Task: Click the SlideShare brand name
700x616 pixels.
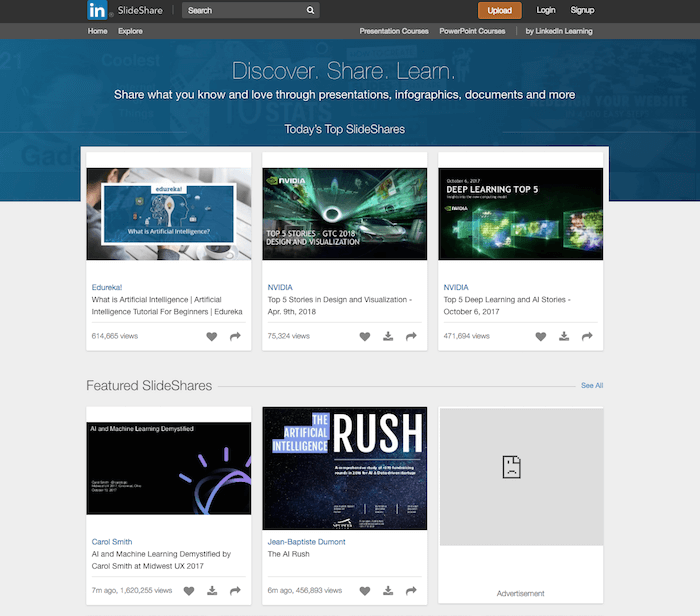Action: (140, 10)
